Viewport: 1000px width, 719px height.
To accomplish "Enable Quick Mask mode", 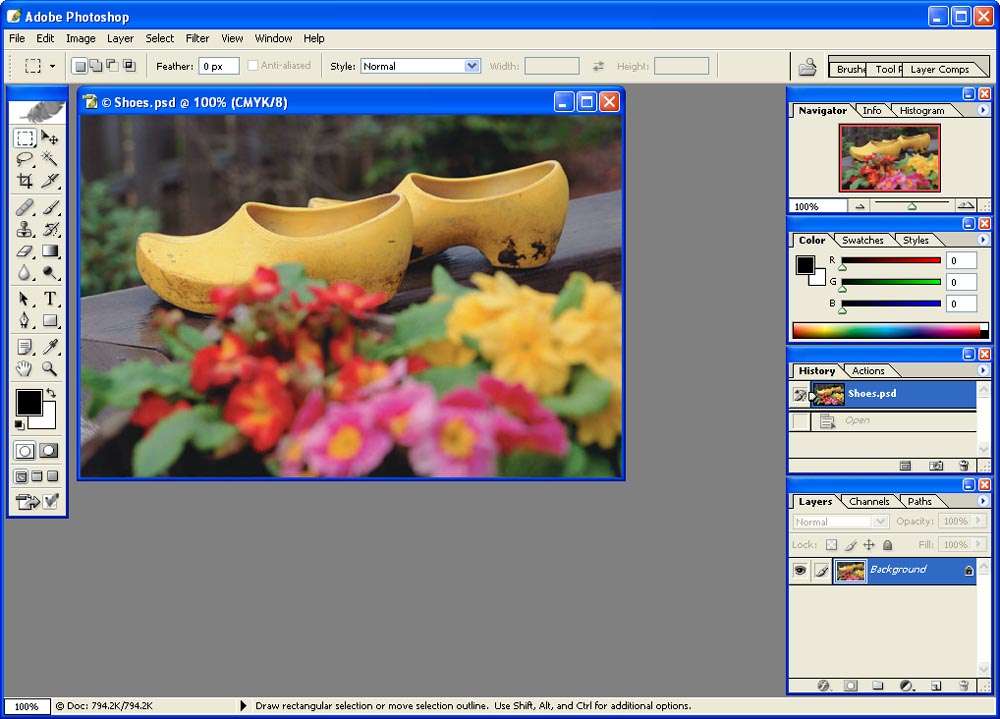I will [x=49, y=451].
